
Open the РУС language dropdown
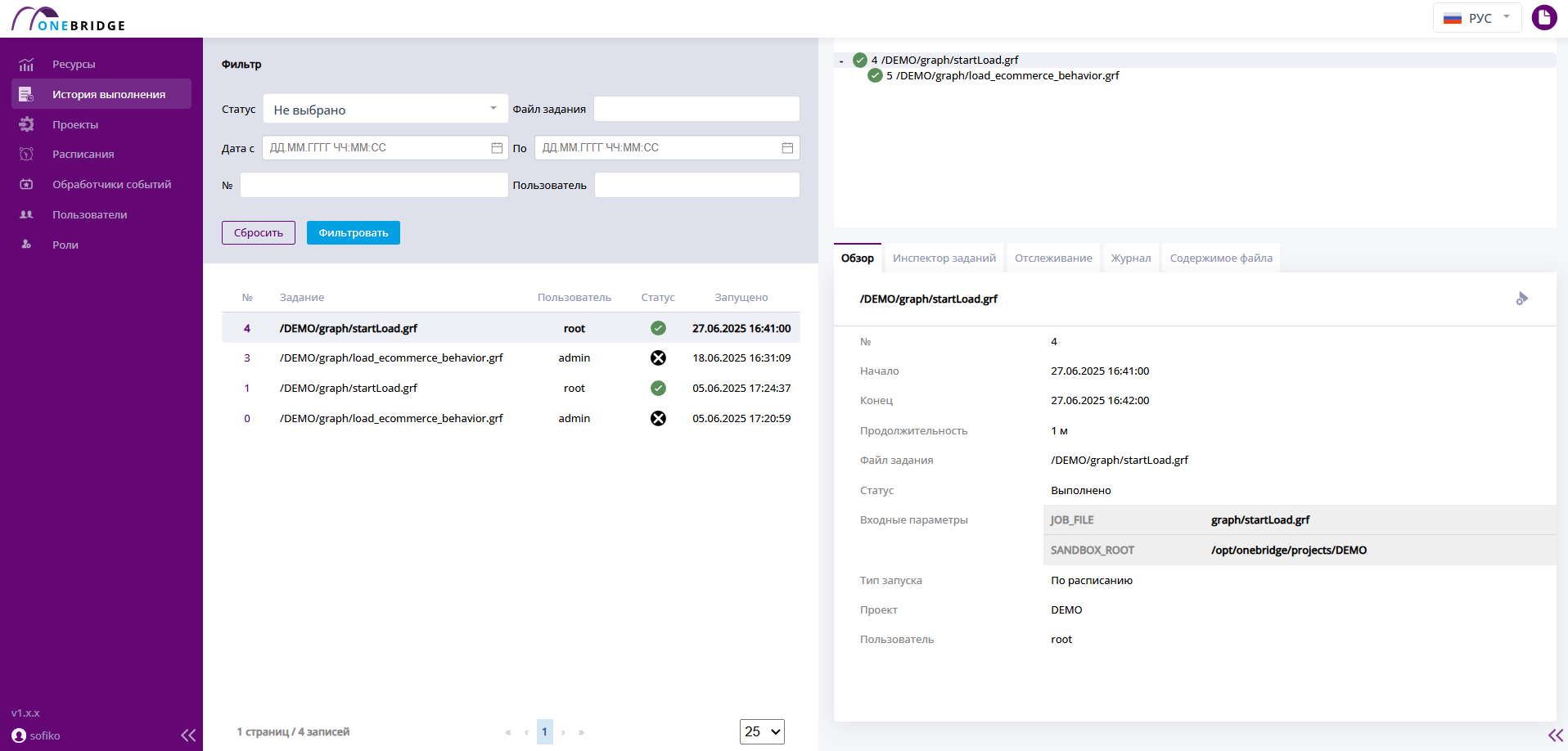coord(1477,18)
